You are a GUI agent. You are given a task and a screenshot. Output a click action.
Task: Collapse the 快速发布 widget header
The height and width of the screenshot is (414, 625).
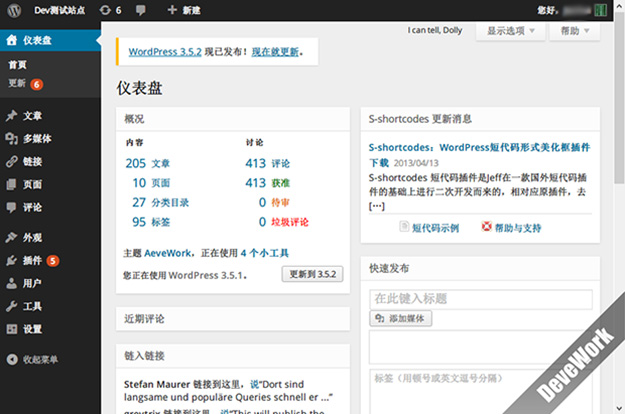480,268
